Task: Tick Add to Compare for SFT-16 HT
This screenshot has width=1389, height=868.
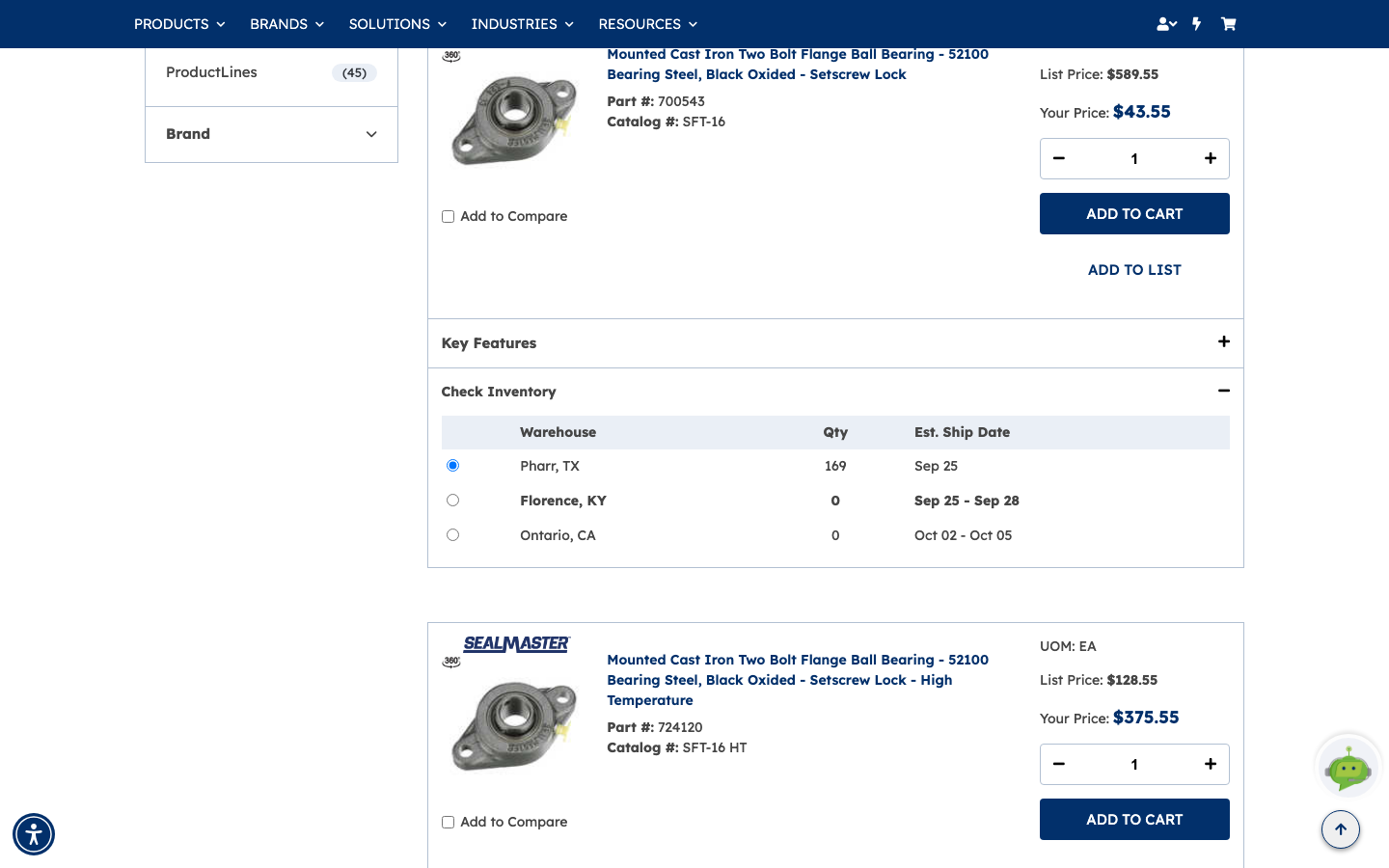Action: pos(448,822)
